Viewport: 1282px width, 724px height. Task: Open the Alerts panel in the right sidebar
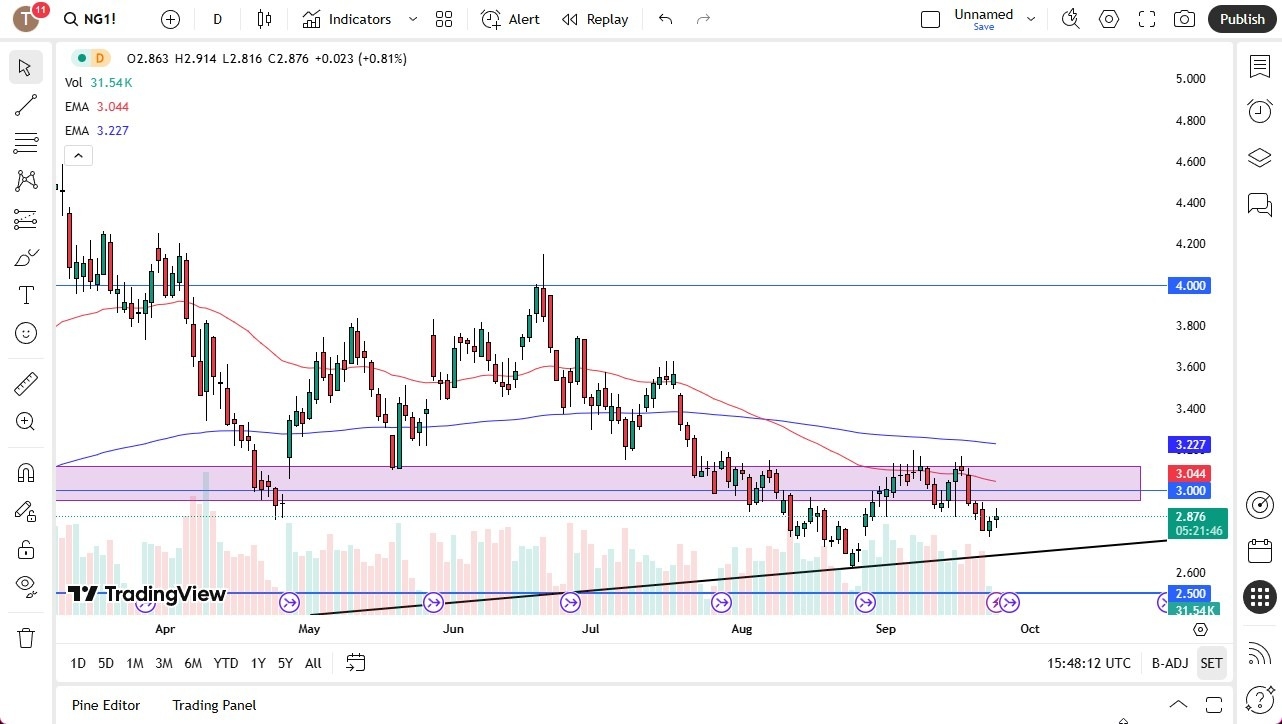point(1259,111)
